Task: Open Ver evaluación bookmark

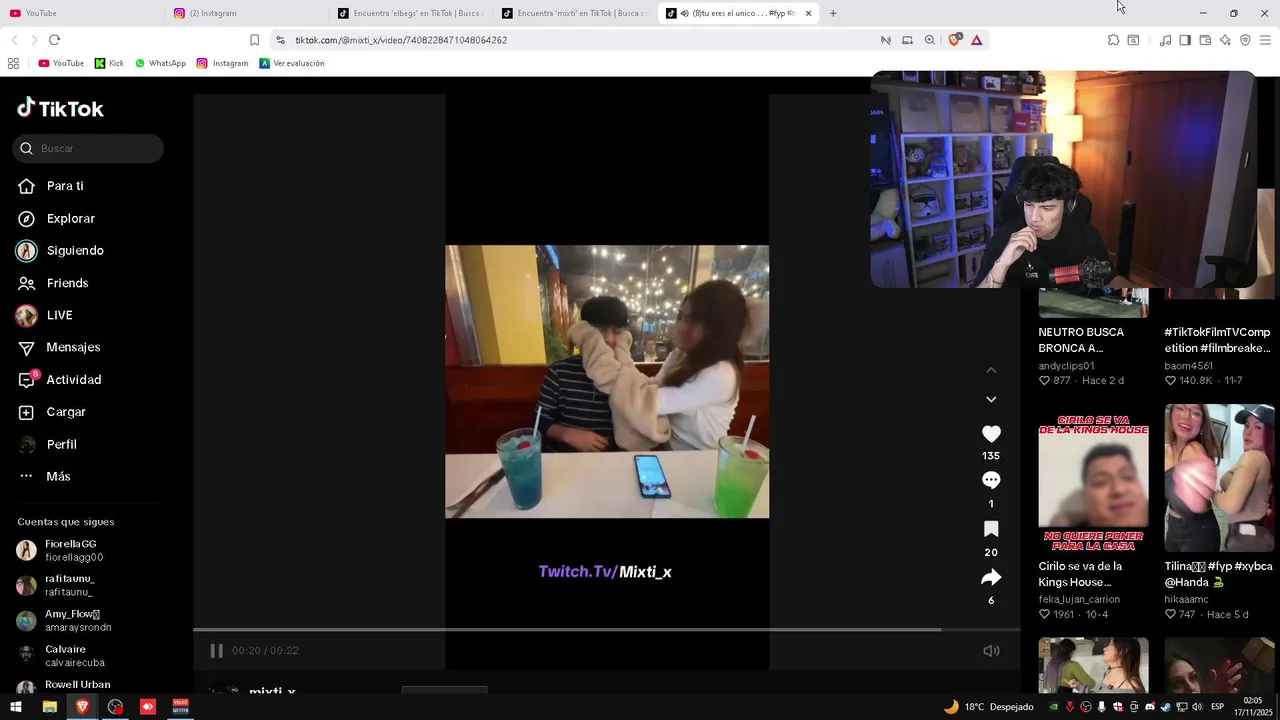Action: pos(291,63)
